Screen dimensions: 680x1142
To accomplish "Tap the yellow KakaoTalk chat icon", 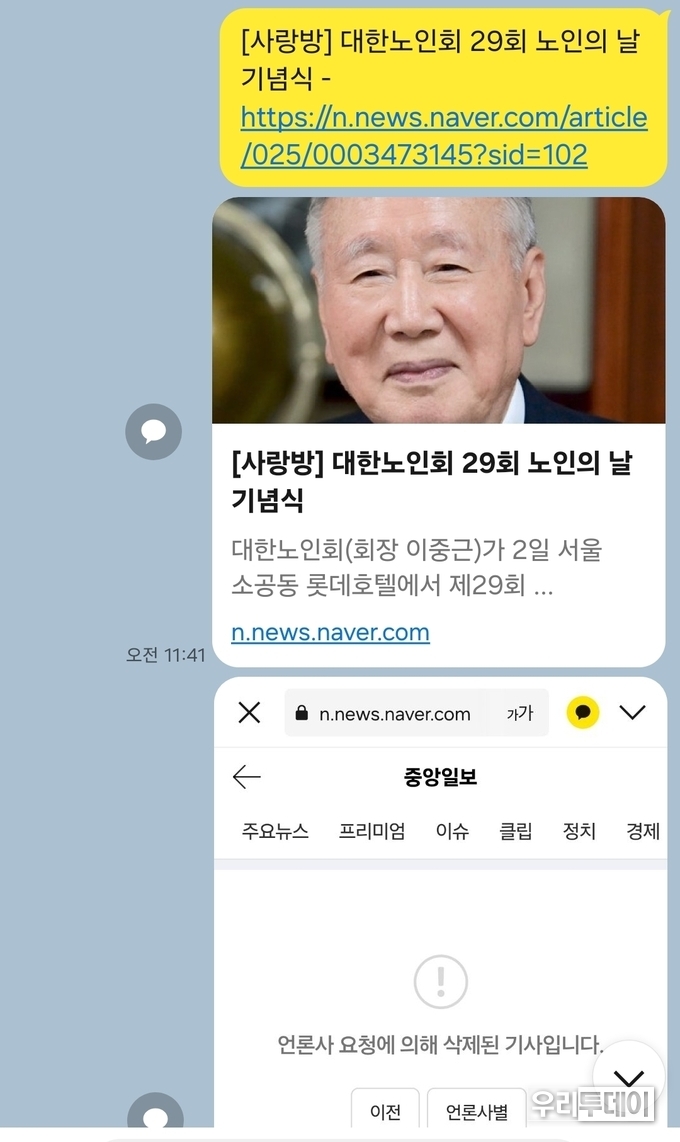I will pyautogui.click(x=582, y=712).
